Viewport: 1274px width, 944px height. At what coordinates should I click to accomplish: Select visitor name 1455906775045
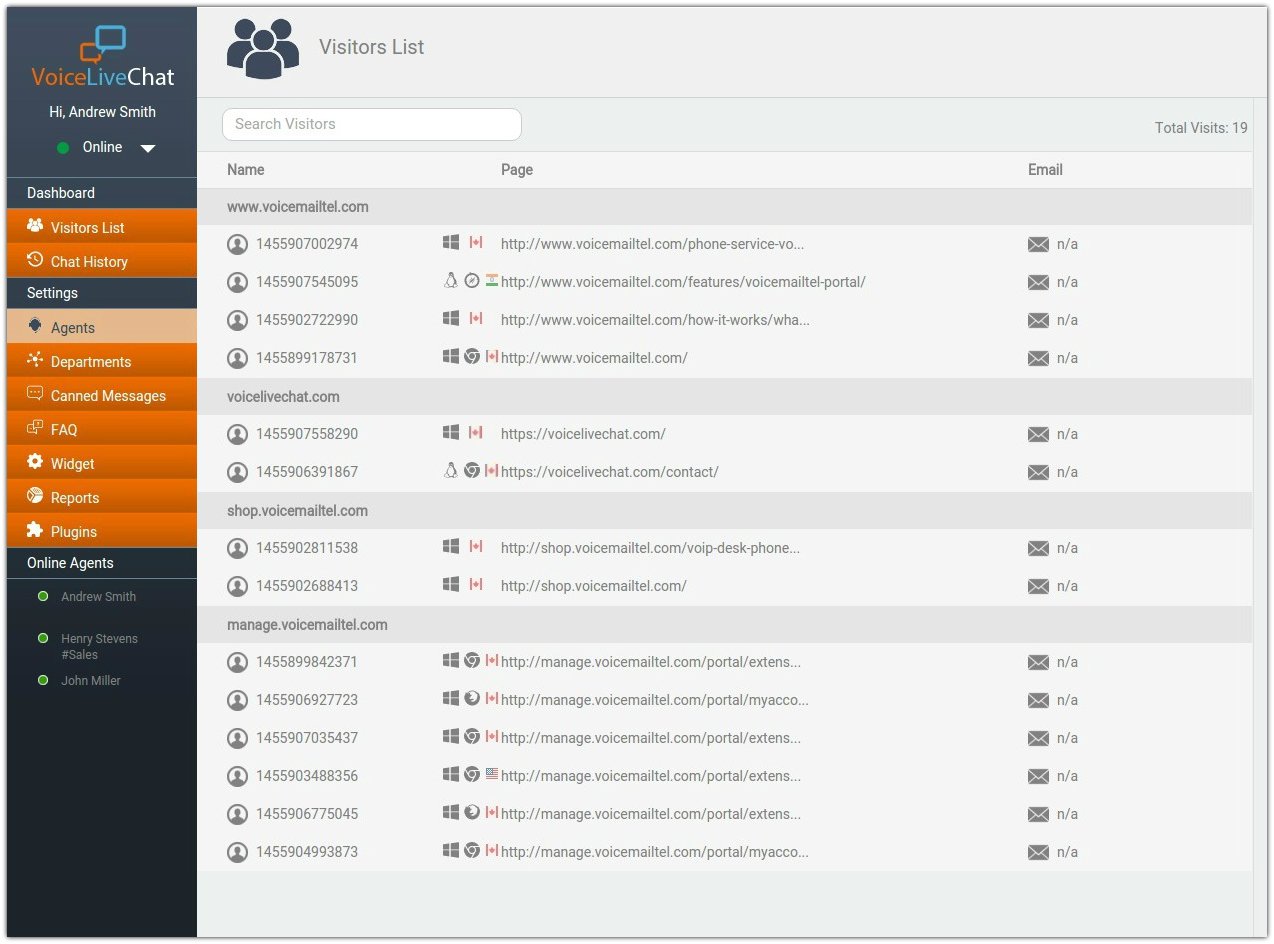[307, 814]
